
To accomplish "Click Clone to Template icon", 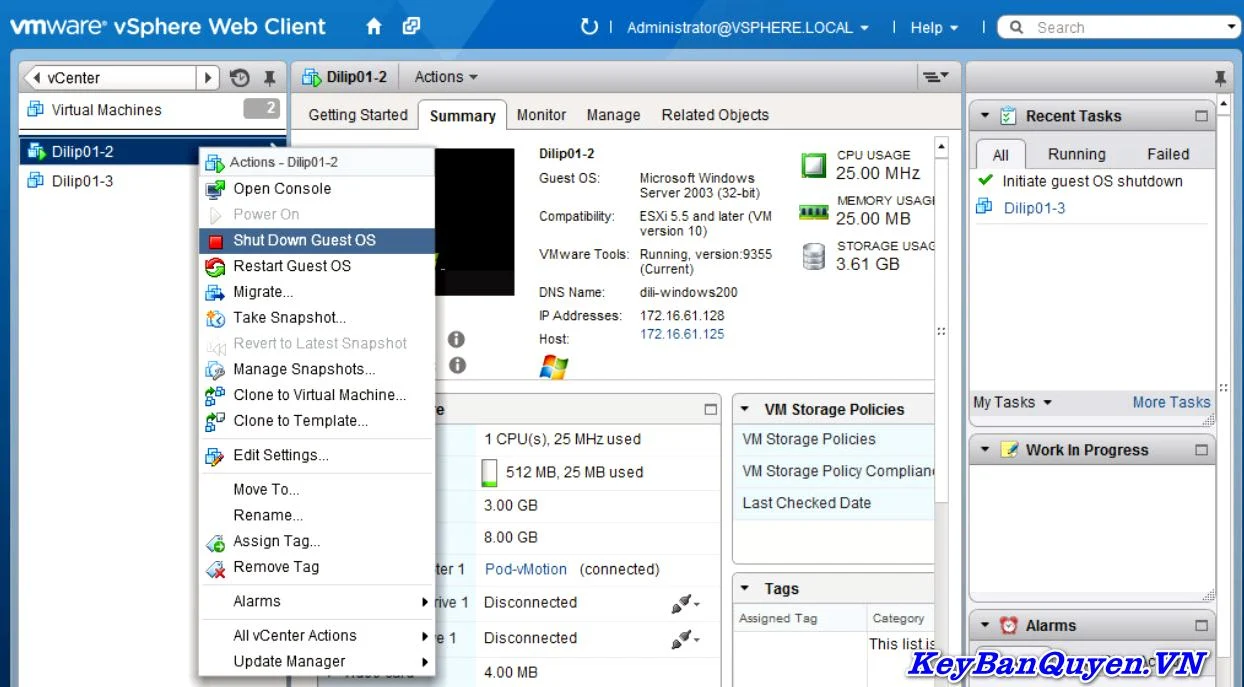I will tap(215, 422).
